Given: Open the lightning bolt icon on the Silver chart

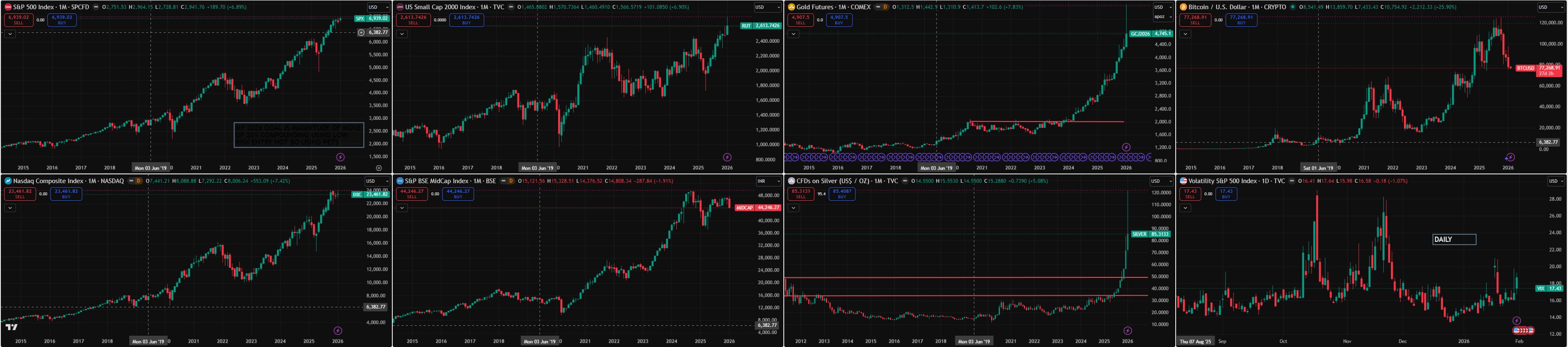Looking at the screenshot, I should [x=1127, y=331].
